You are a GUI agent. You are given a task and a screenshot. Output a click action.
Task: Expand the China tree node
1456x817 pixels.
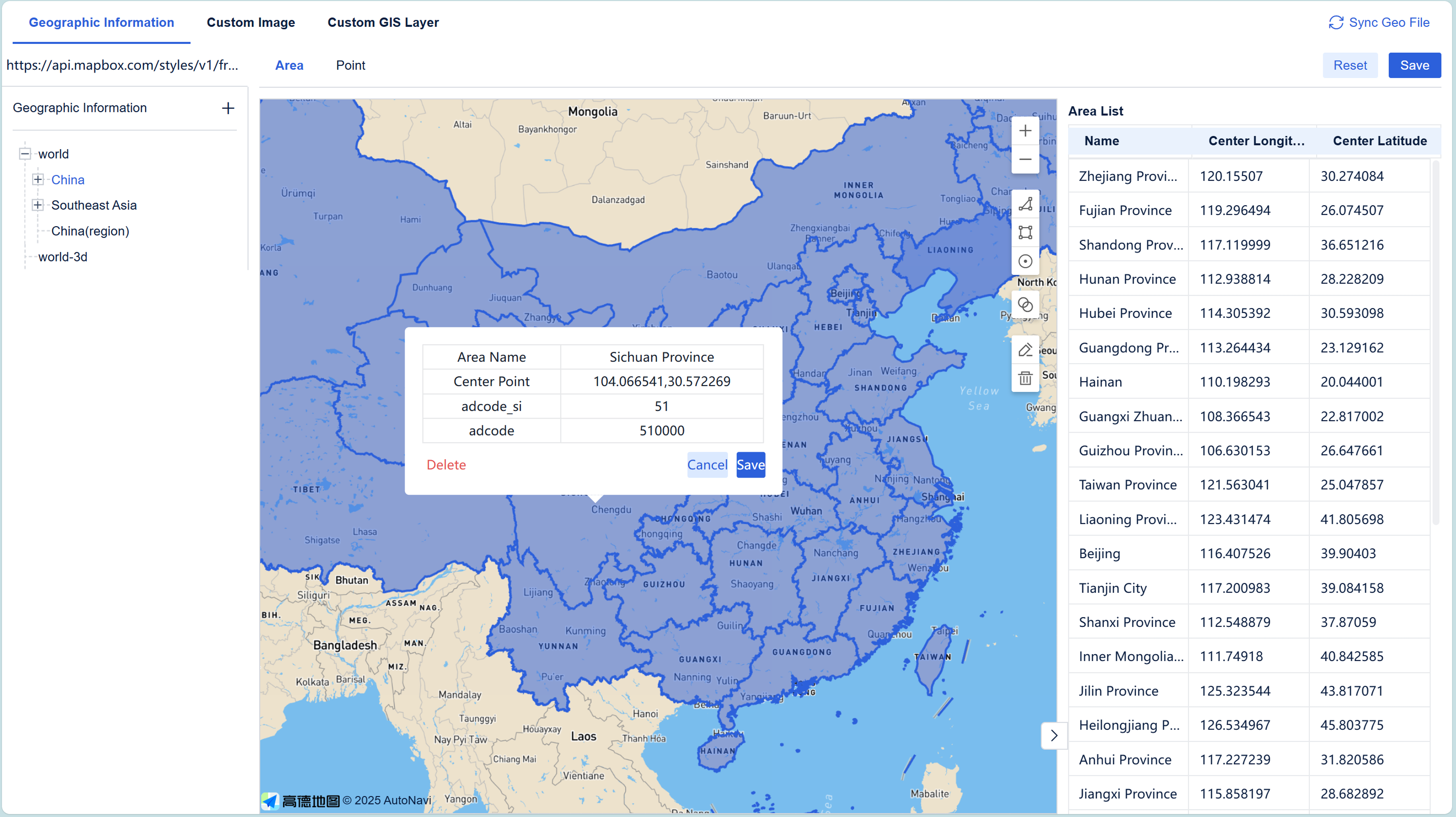click(38, 180)
